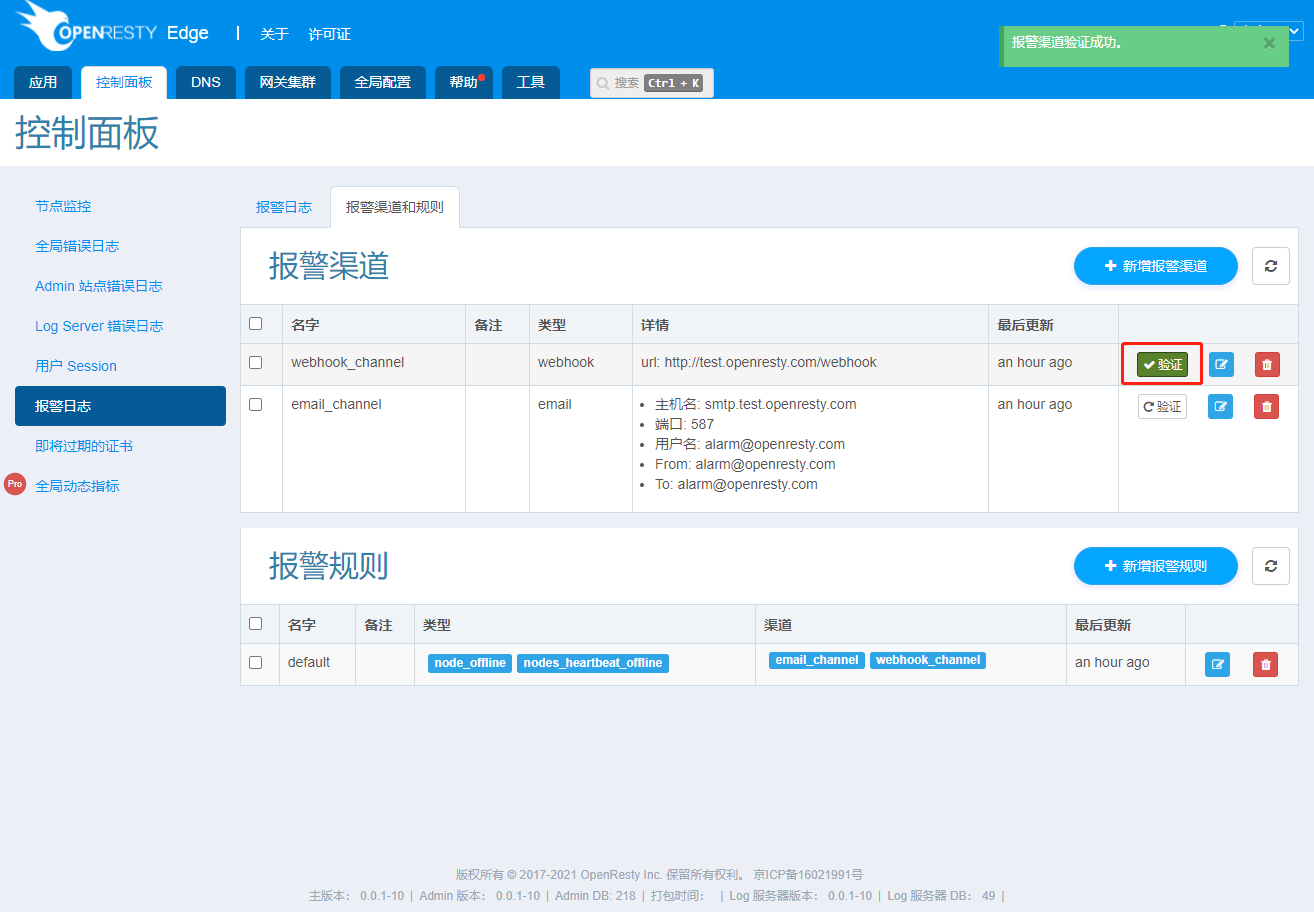Select all alarm channels checkbox

255,323
